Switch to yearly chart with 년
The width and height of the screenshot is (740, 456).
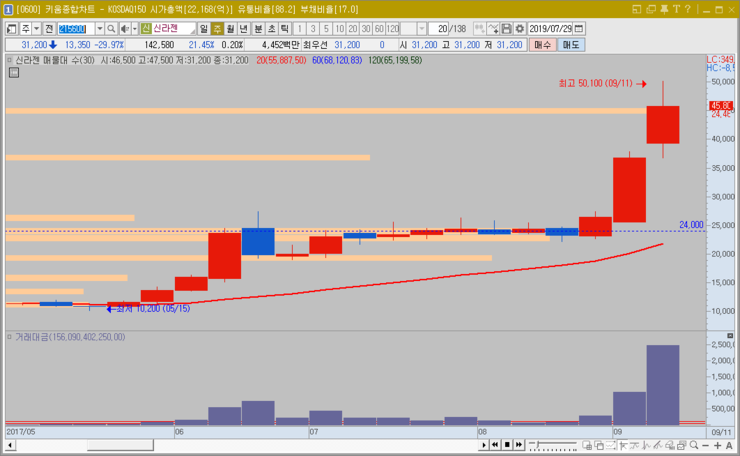click(x=244, y=29)
